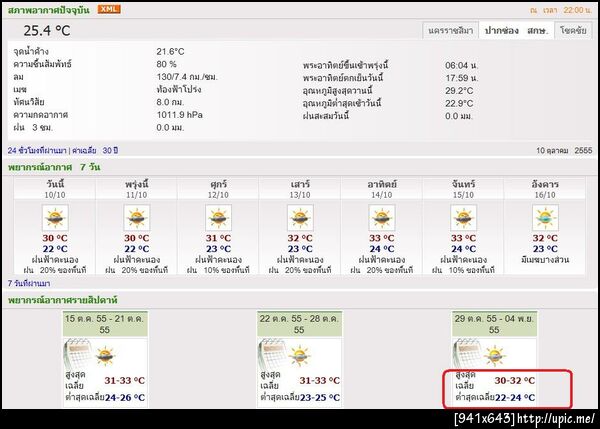Switch to the นครราชสีมา station tab
Viewport: 600px width, 429px height.
point(450,30)
